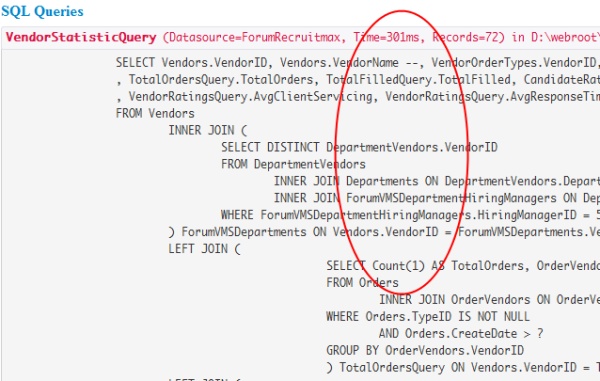Click the INNER JOIN Departments ON line
This screenshot has width=600, height=381.
[437, 181]
